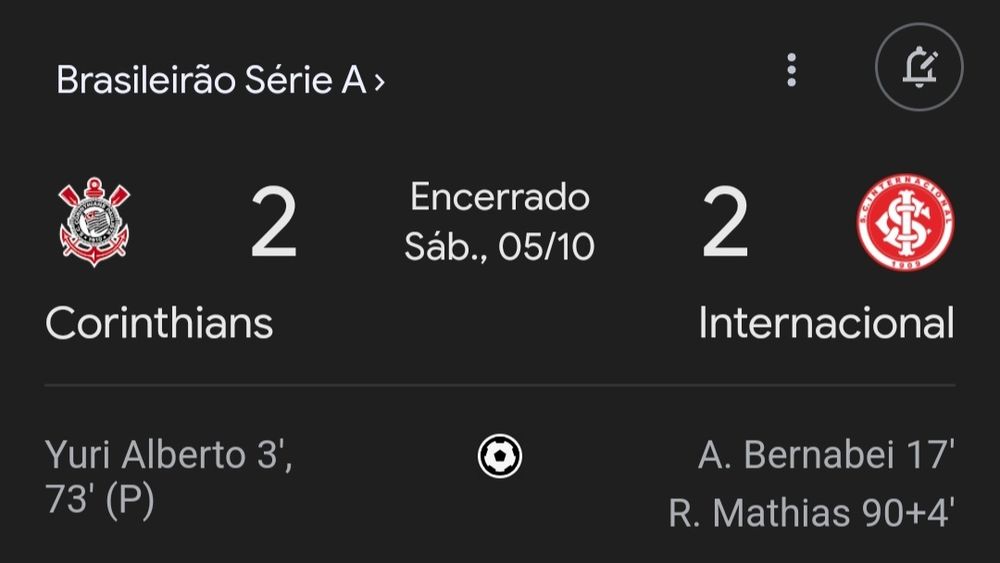Click Internacional's score of 2
The height and width of the screenshot is (563, 1000).
coord(725,224)
